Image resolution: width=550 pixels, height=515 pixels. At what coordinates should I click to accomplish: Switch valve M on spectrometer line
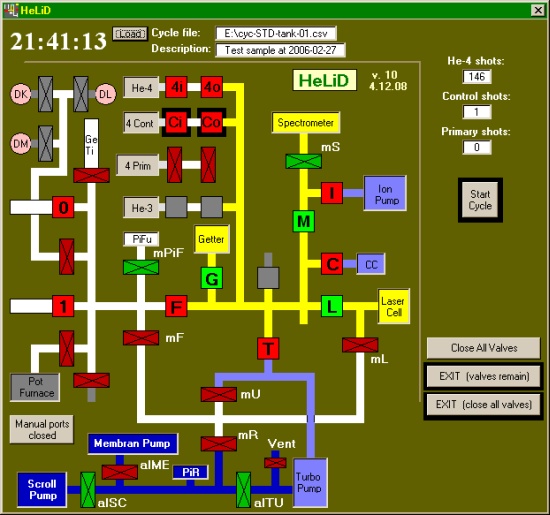[x=304, y=221]
